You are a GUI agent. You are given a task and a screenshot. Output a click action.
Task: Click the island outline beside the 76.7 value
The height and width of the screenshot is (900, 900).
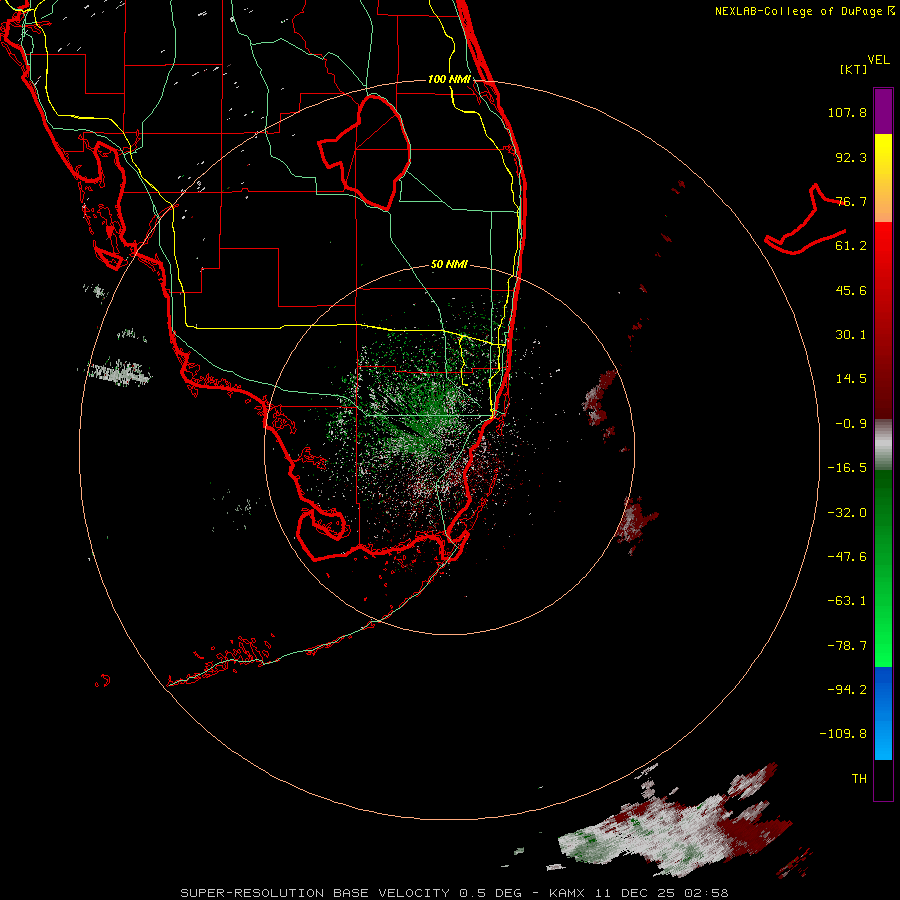click(x=805, y=221)
